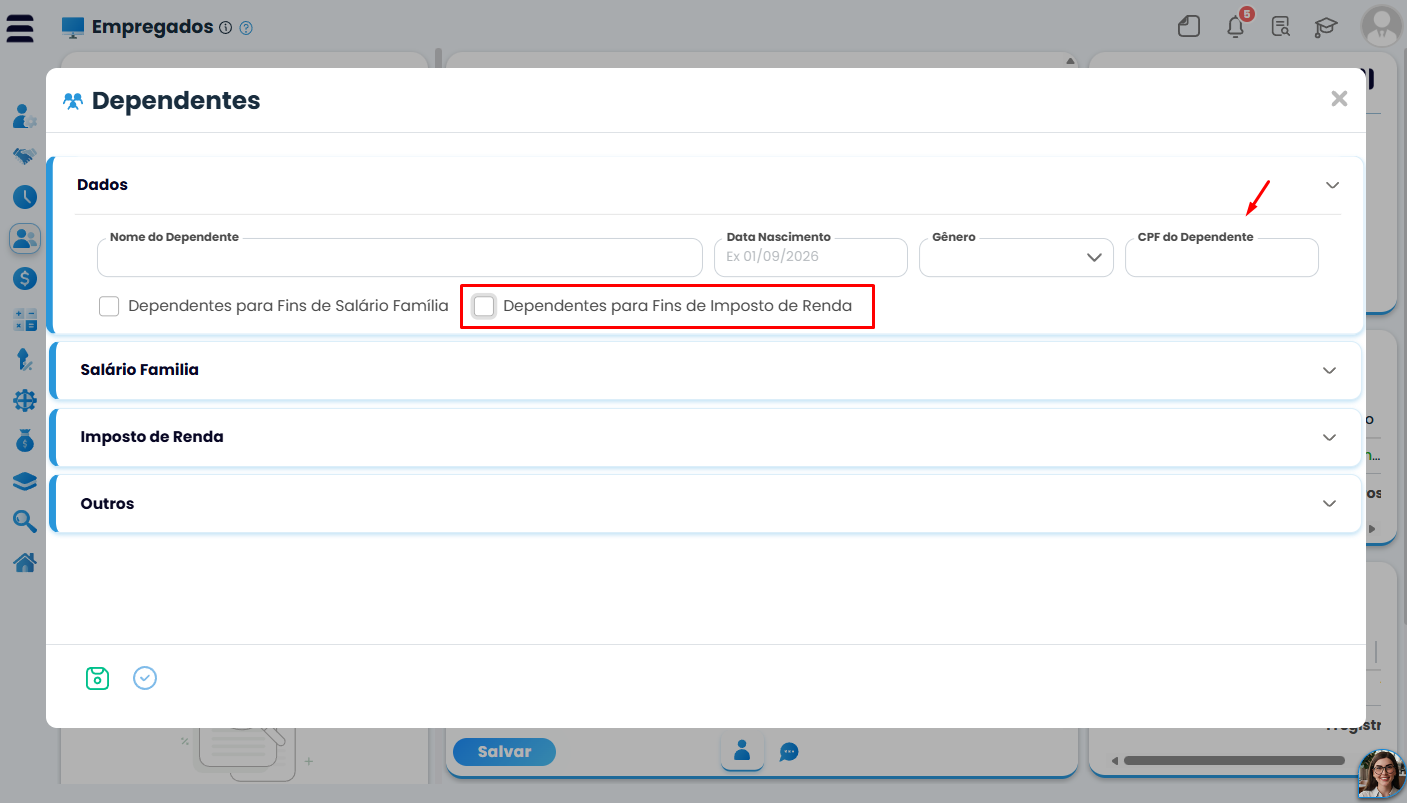
Task: Click the blue checkmark confirm icon
Action: coord(145,678)
